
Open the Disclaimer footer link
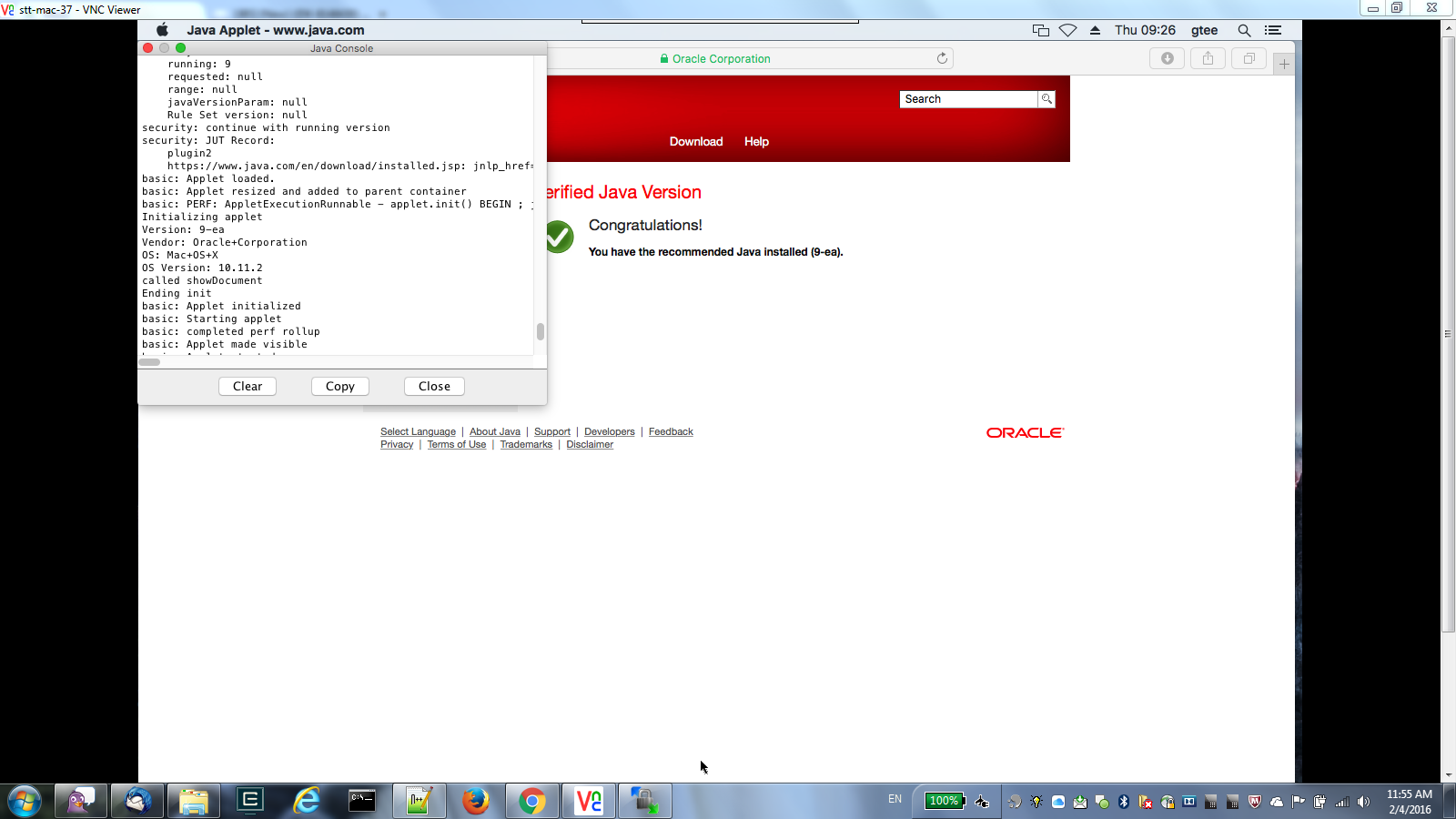coord(590,445)
